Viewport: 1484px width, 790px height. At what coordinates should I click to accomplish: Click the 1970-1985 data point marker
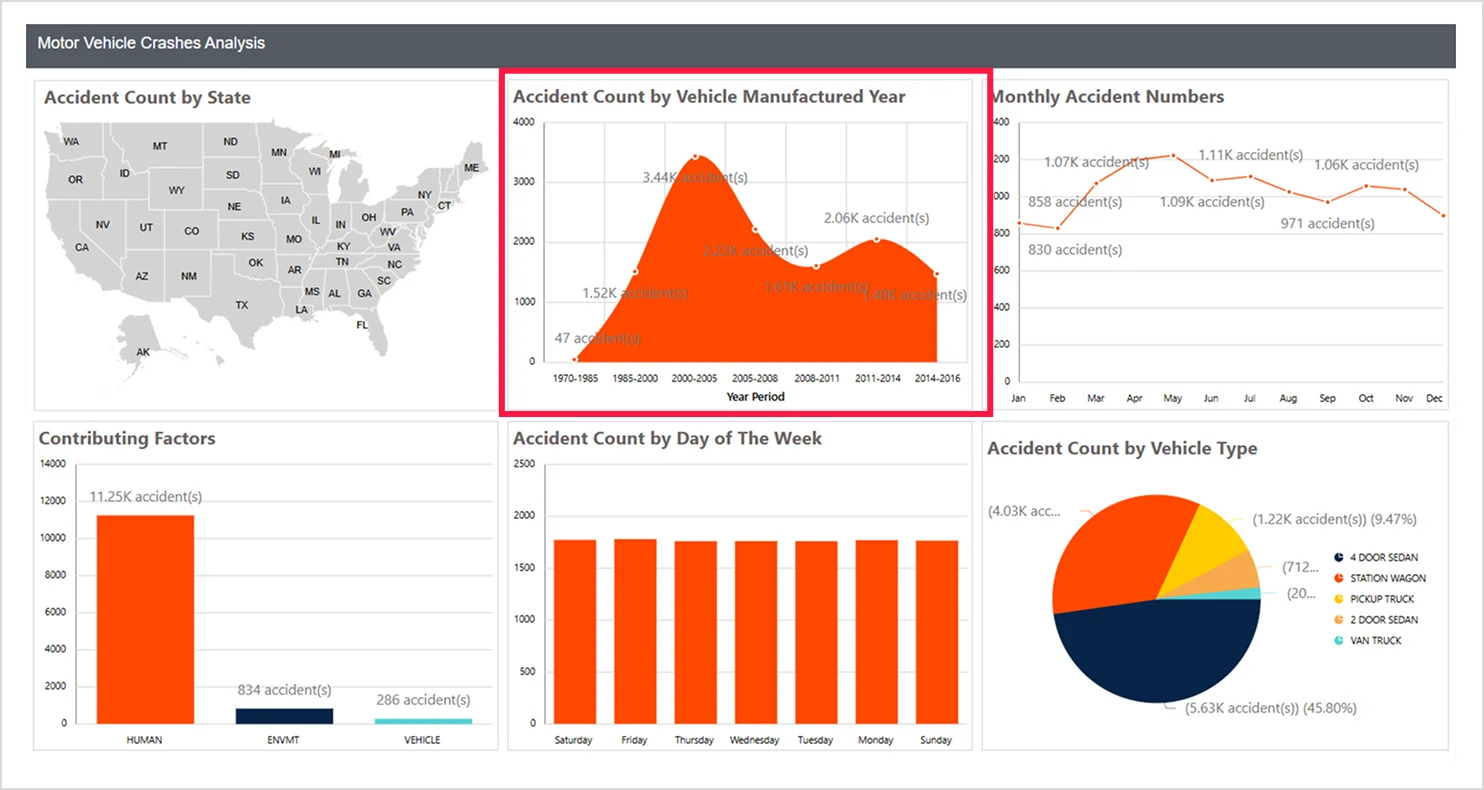click(x=575, y=359)
